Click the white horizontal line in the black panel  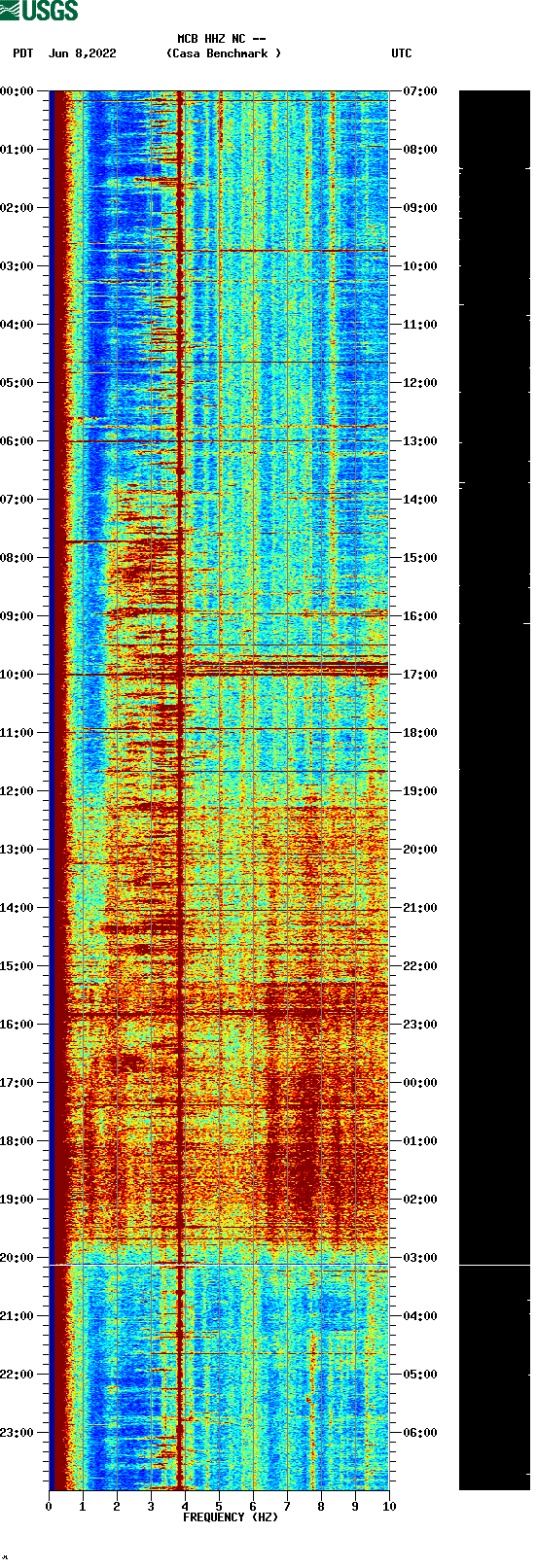pyautogui.click(x=494, y=1265)
